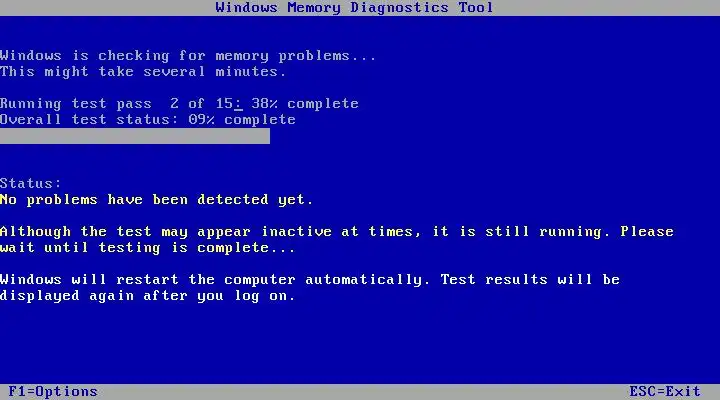Click the right end of the progress bar

click(x=265, y=136)
